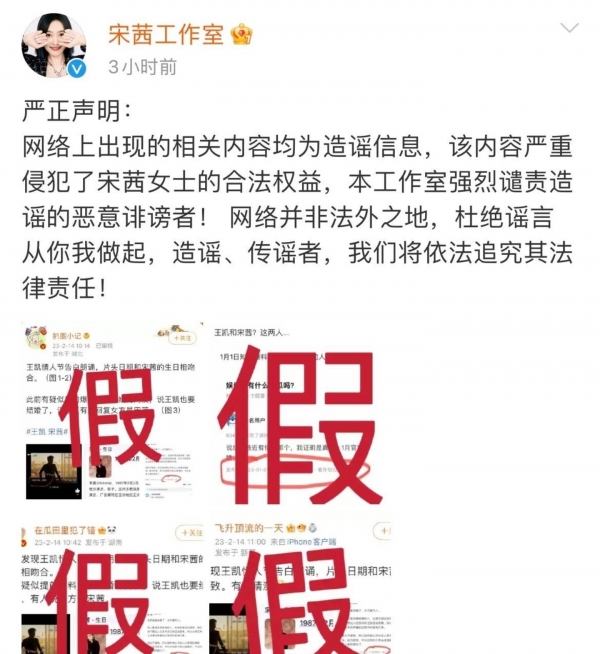Screen dimensions: 600x654
Task: Click the 来自iPhone客户端 source link
Action: tap(303, 541)
